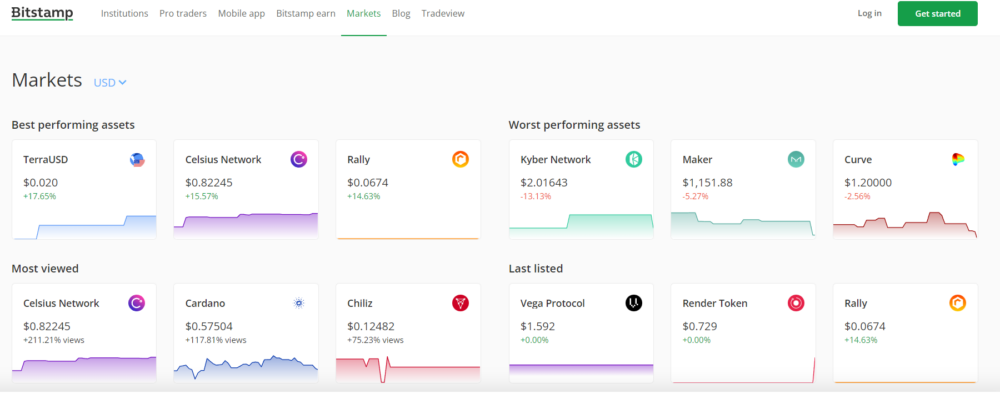This screenshot has height=394, width=1000.
Task: Click Best performing assets heading
Action: [73, 125]
